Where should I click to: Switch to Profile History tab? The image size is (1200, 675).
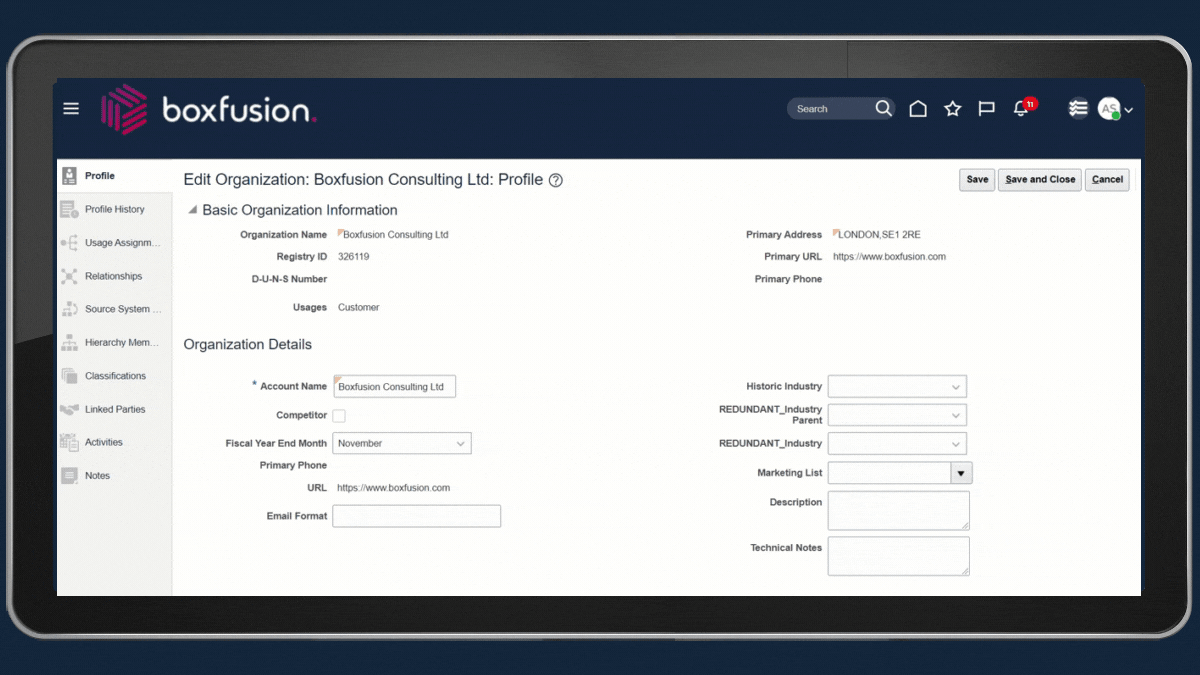tap(114, 209)
